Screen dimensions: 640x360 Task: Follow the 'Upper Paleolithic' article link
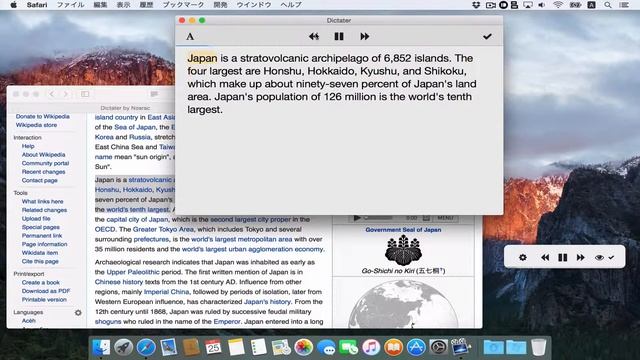click(133, 272)
